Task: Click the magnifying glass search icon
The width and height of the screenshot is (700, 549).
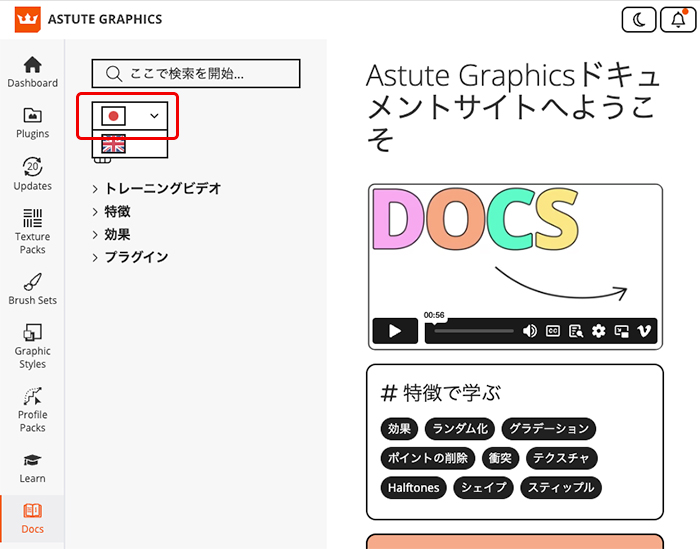Action: (114, 74)
